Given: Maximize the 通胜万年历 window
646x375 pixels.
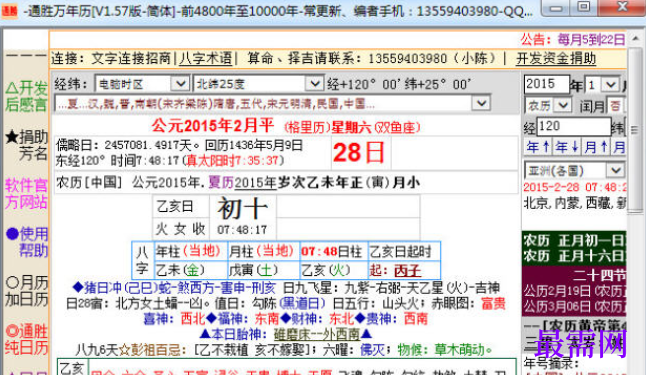Looking at the screenshot, I should [583, 7].
